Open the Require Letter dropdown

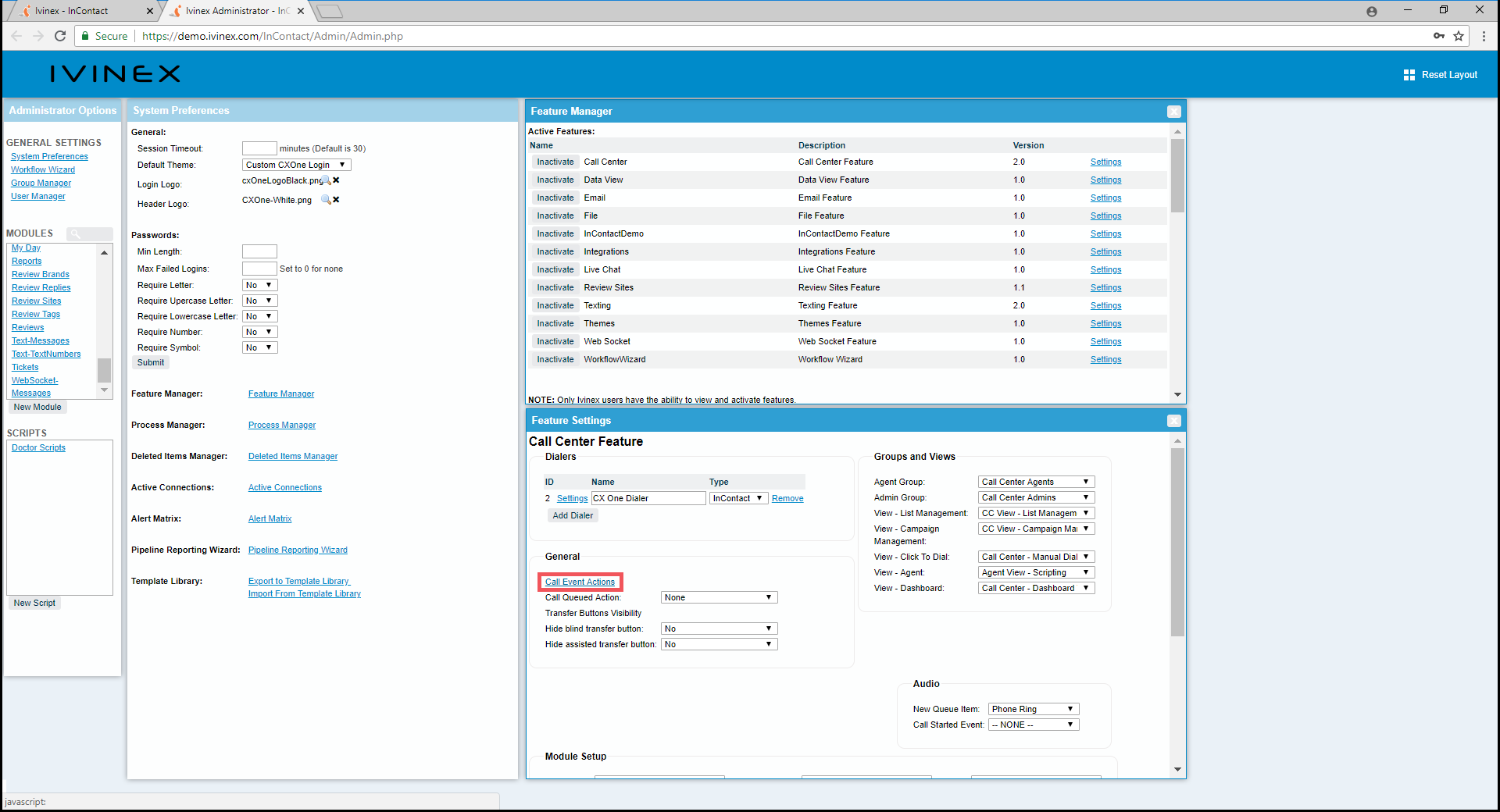(259, 285)
